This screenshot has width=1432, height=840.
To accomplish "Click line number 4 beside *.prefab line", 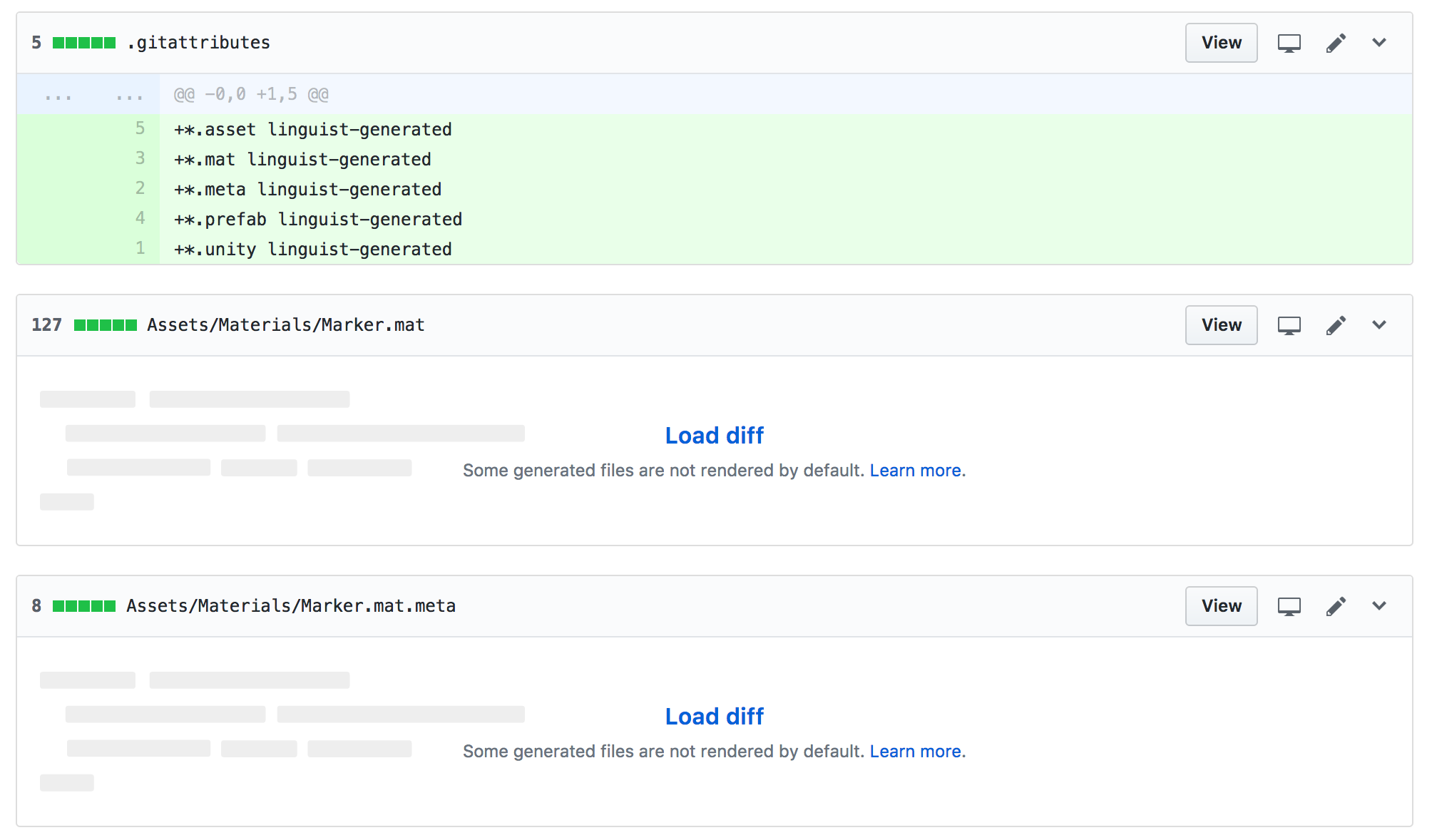I will pyautogui.click(x=140, y=218).
